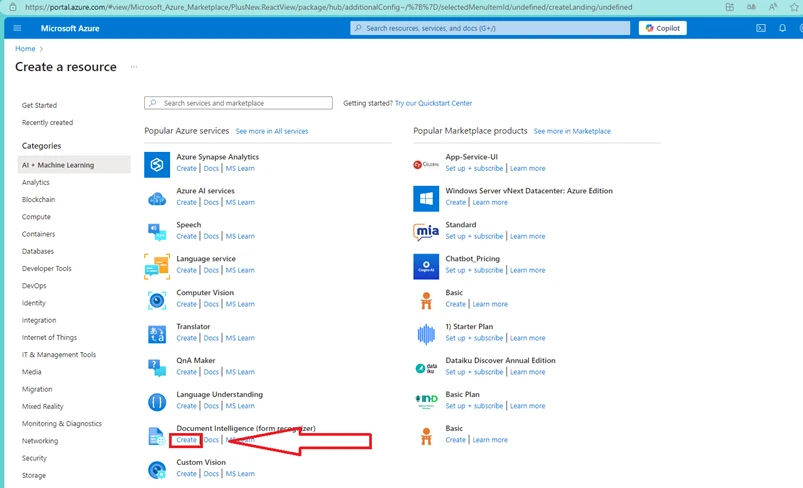Click the QnA Maker icon
This screenshot has height=488, width=803.
point(157,368)
